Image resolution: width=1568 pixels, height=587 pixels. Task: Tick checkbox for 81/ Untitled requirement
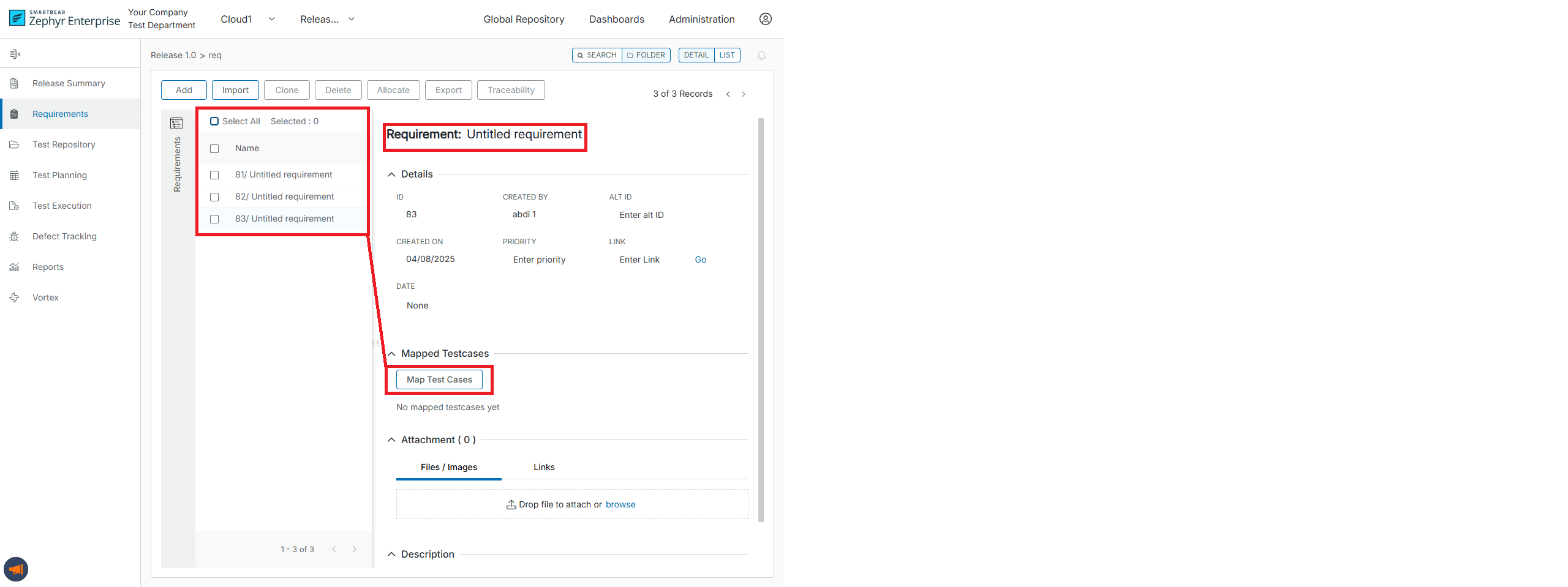214,175
